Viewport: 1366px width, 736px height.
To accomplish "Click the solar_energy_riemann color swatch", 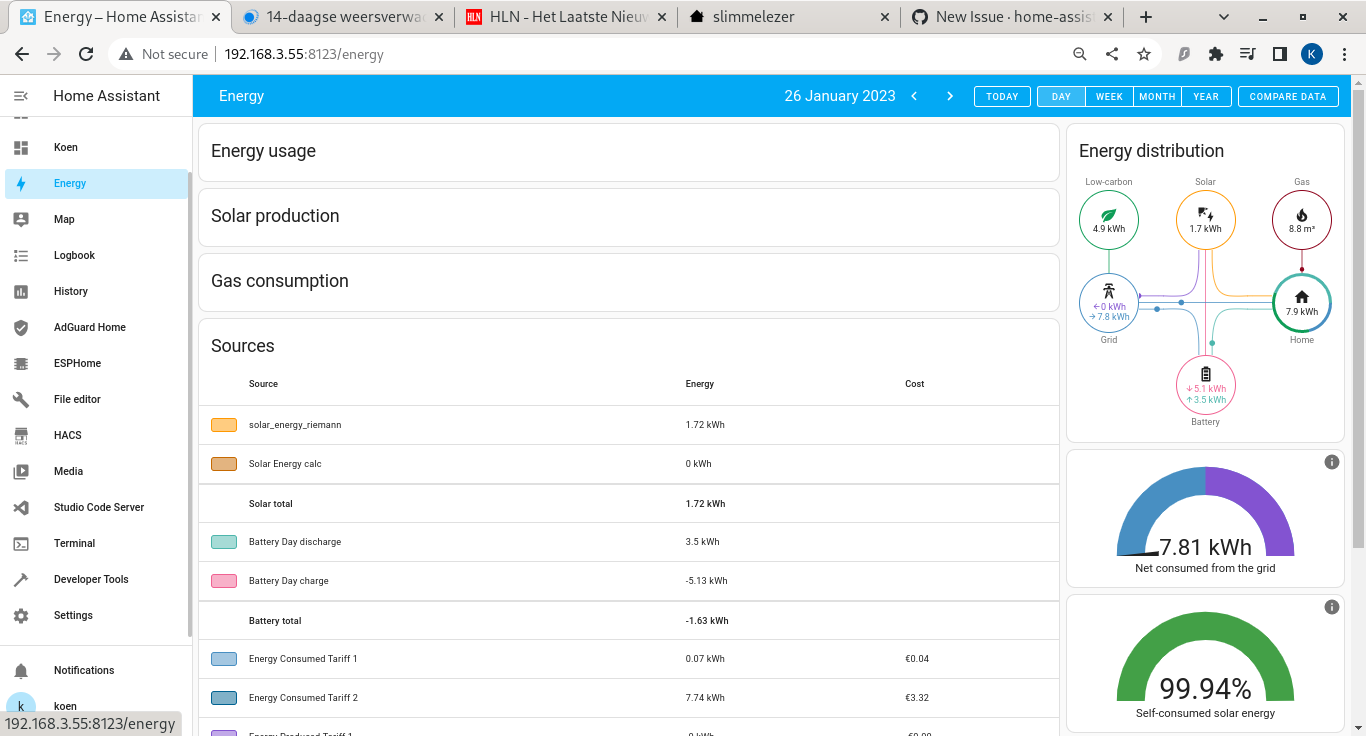I will coord(224,424).
